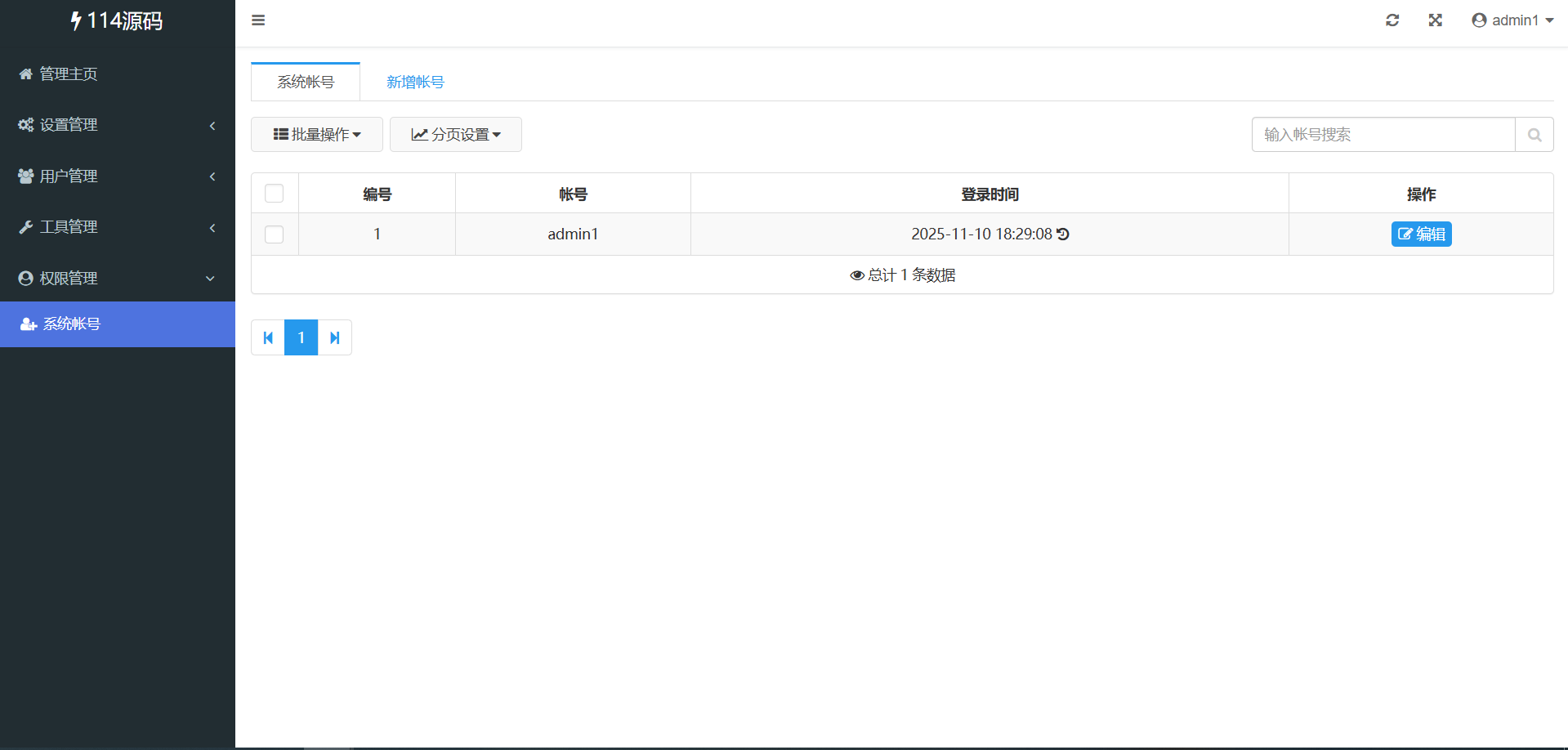
Task: Expand the 设置管理 sidebar menu
Action: (x=117, y=125)
